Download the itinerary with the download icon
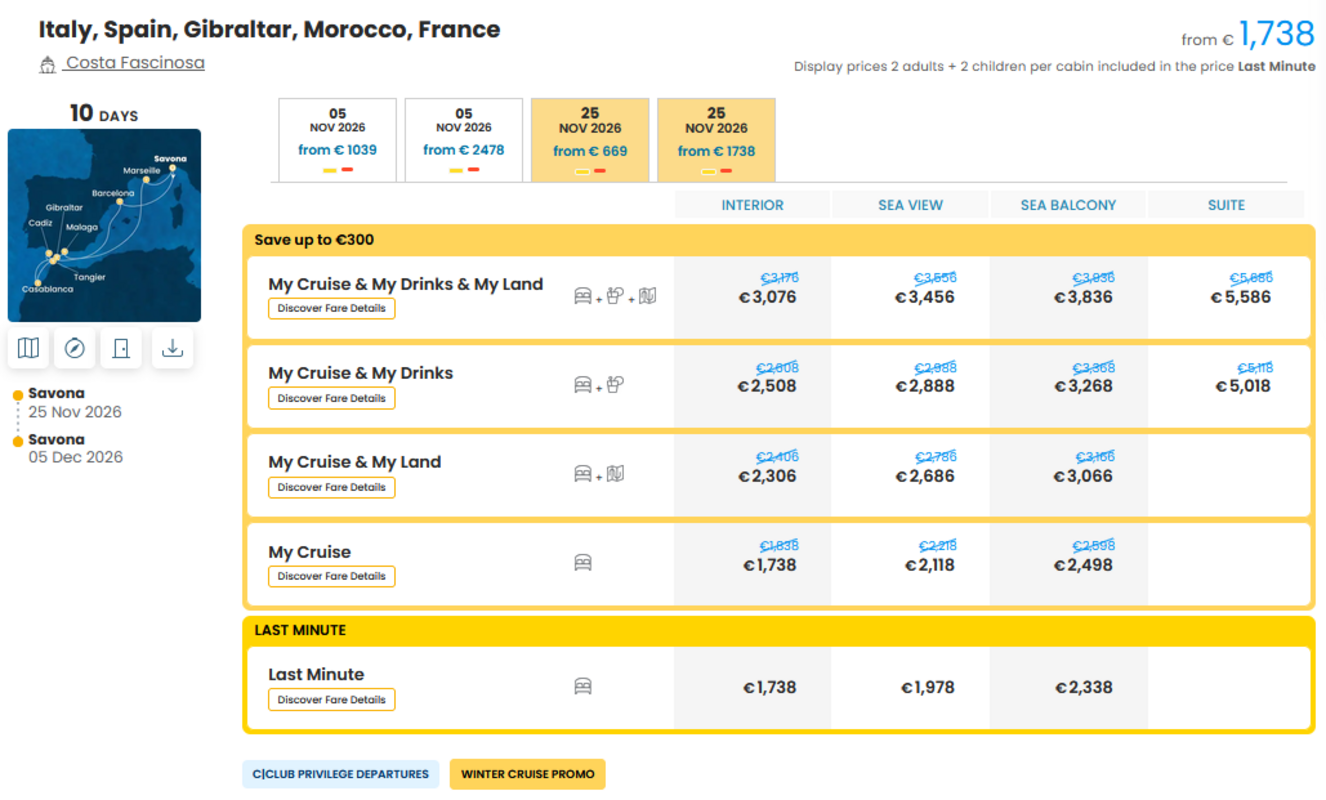Screen dimensions: 1326x800 (x=172, y=348)
